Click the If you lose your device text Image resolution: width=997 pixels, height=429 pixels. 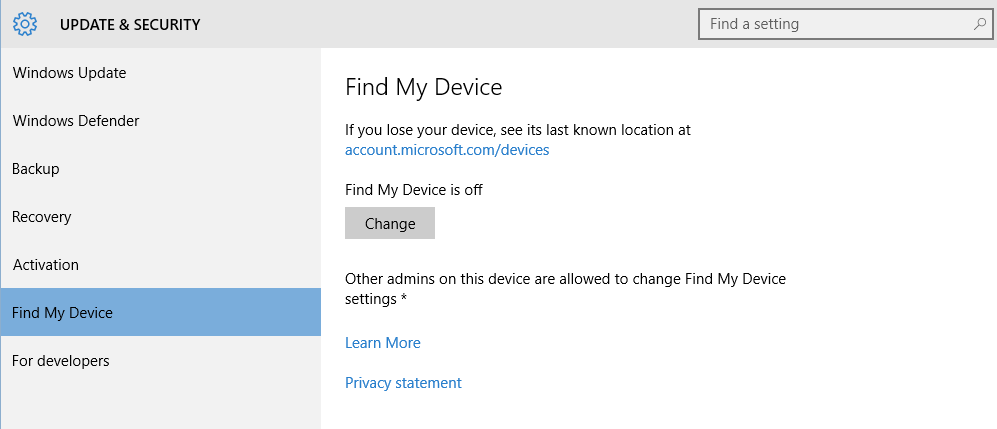click(x=517, y=130)
